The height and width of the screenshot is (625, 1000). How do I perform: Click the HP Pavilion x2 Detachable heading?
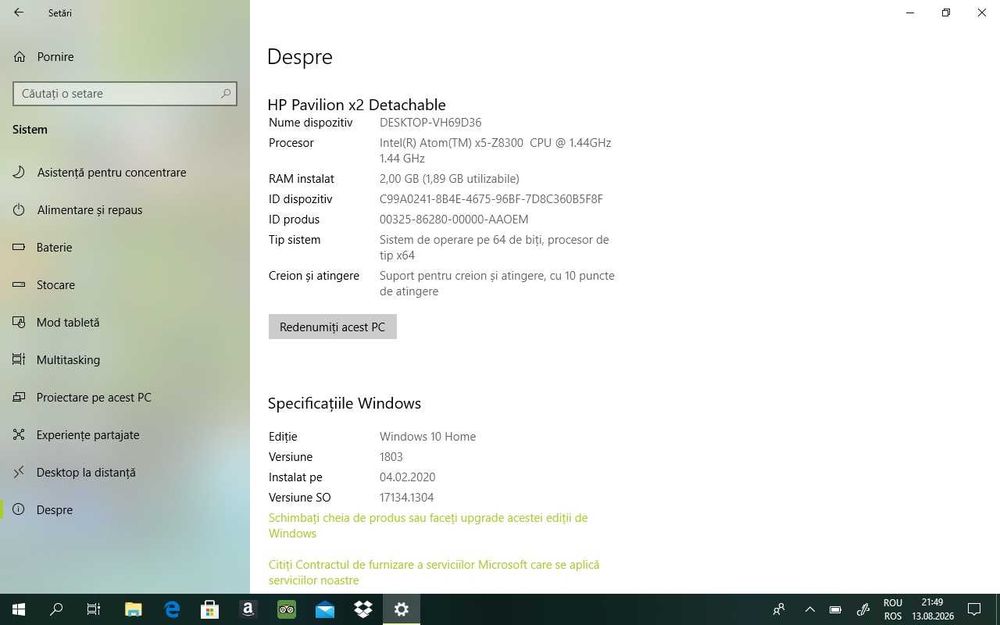357,105
